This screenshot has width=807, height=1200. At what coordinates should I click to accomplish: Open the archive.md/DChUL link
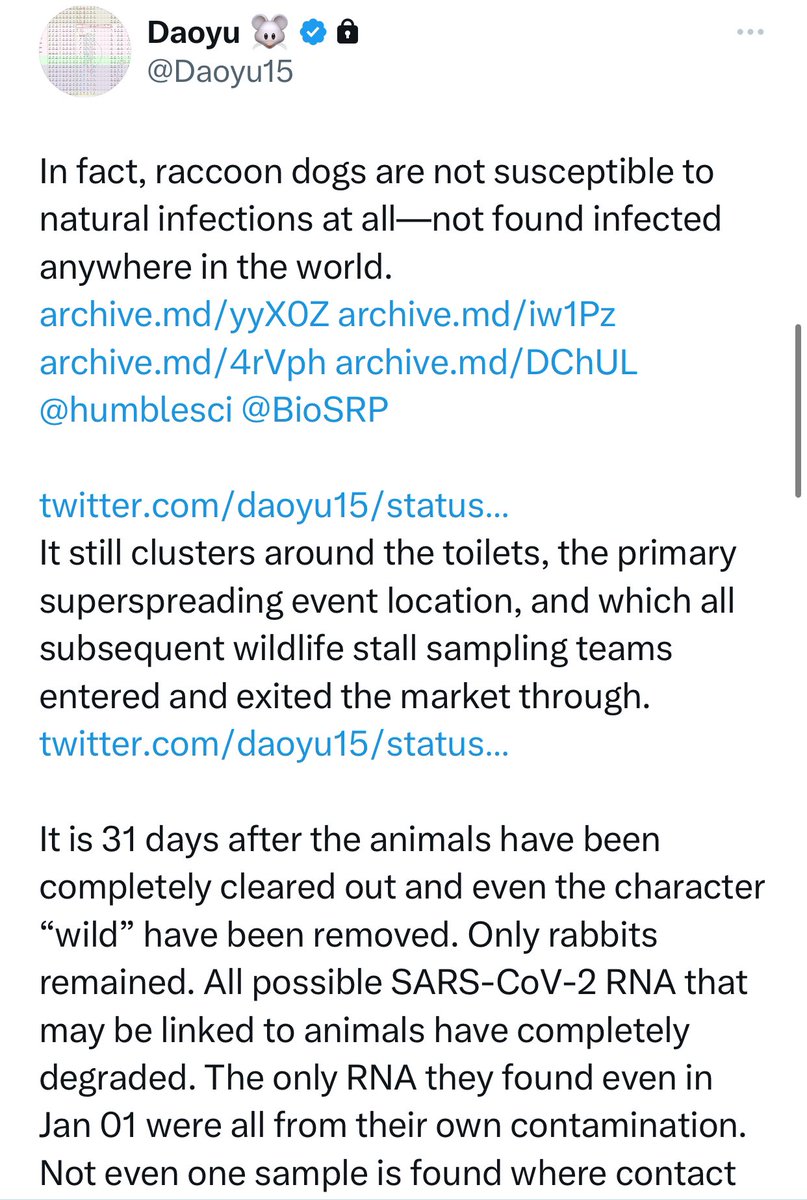pos(486,363)
